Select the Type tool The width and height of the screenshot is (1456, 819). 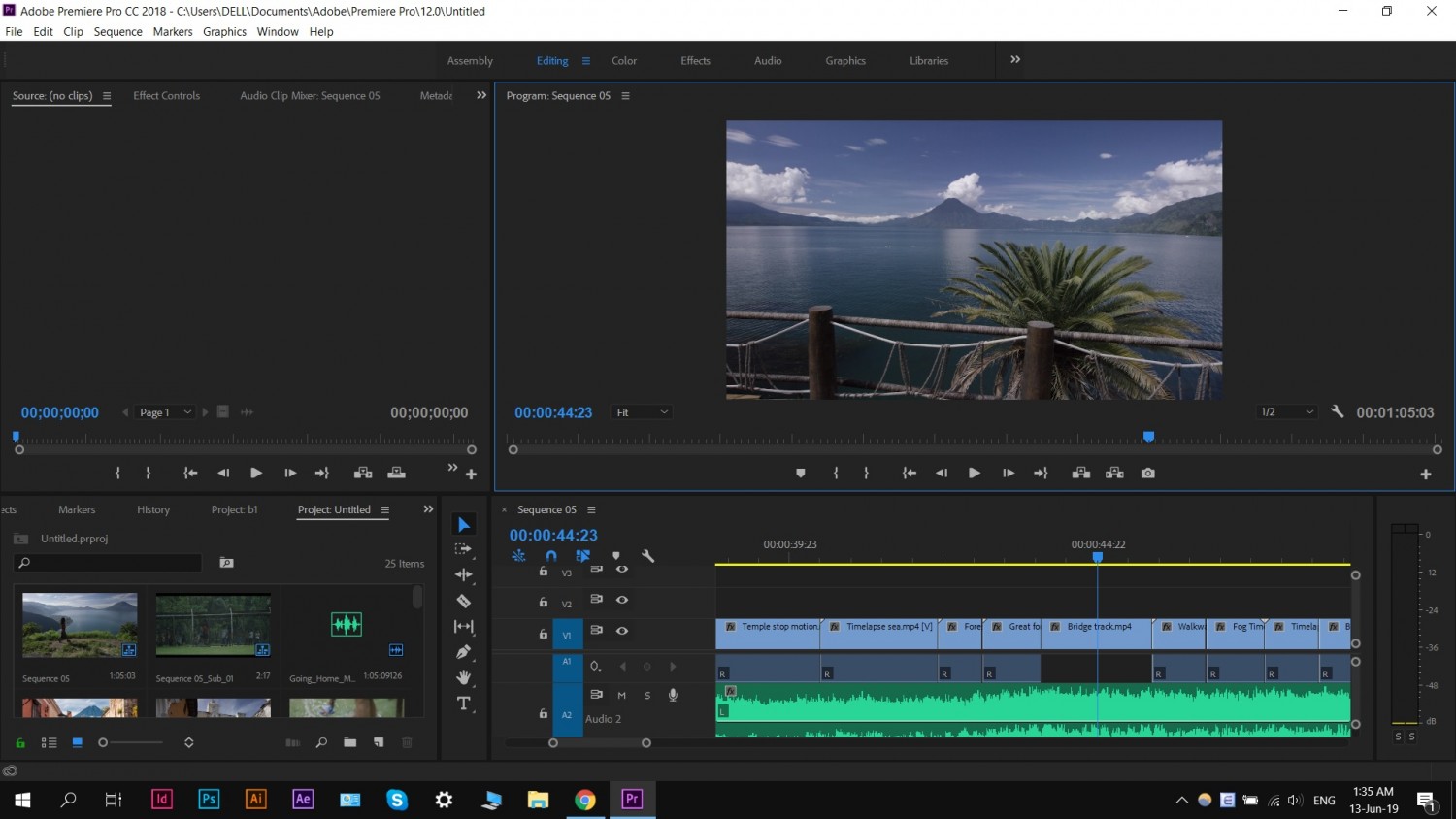pyautogui.click(x=464, y=704)
